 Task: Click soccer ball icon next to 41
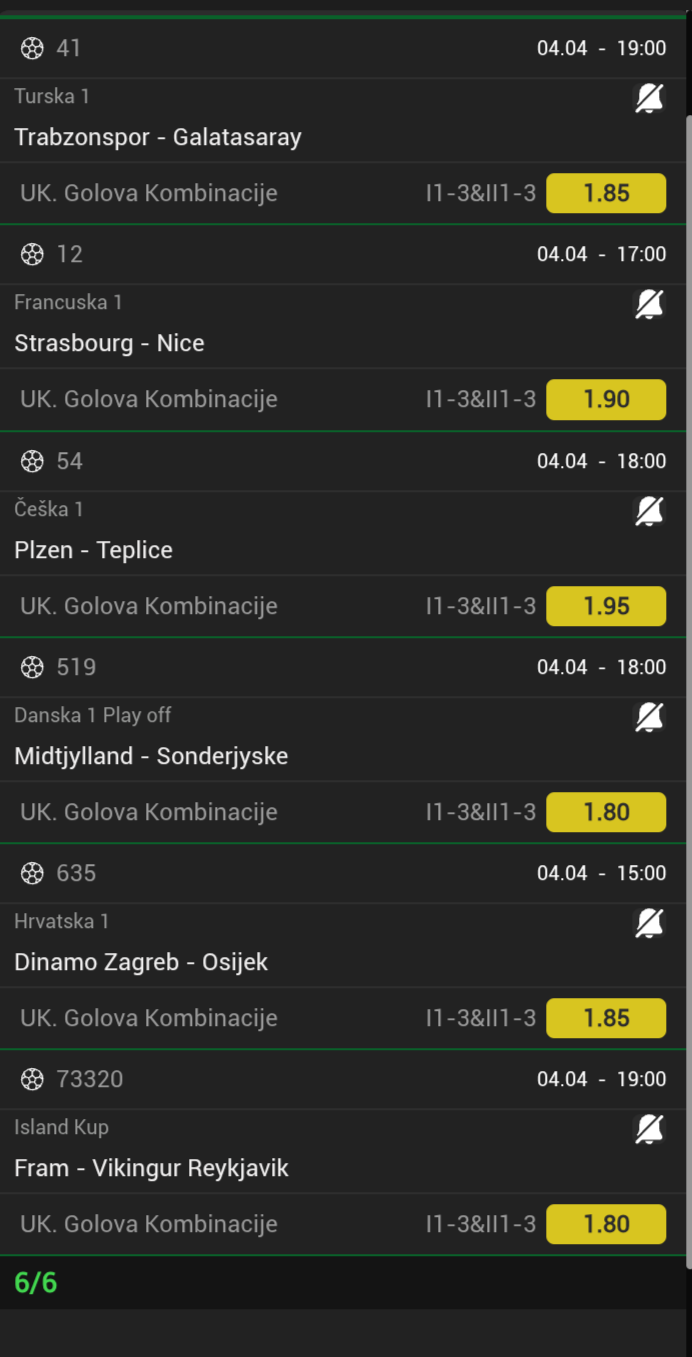click(32, 48)
